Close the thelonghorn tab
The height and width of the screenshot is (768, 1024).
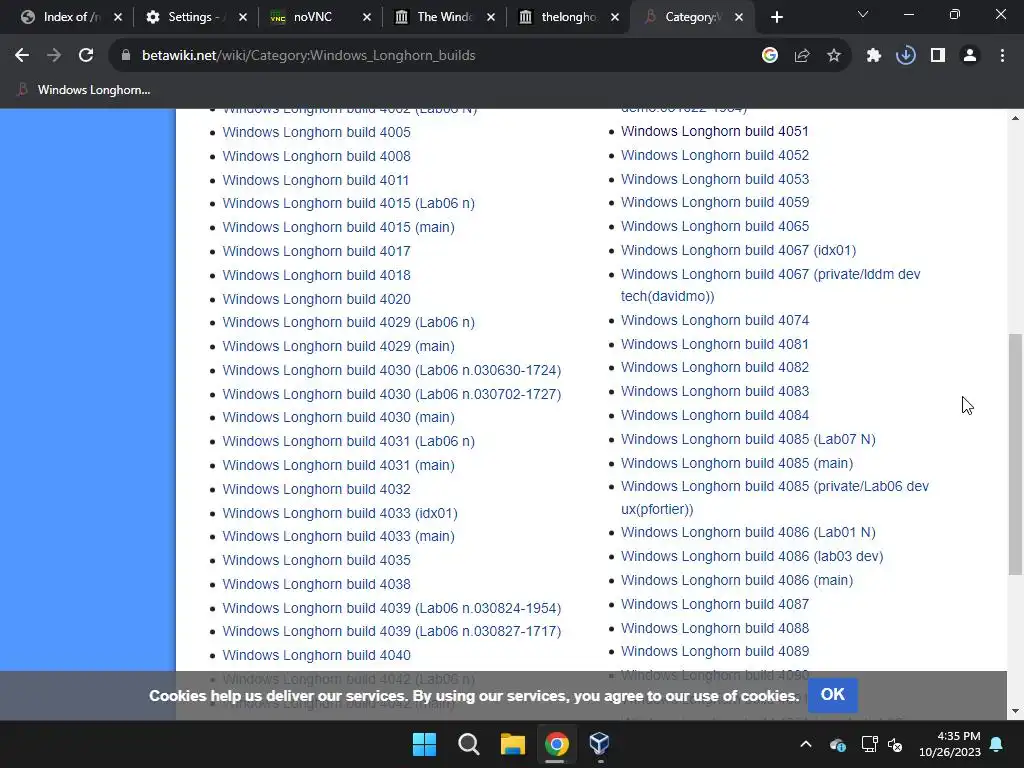[x=615, y=18]
